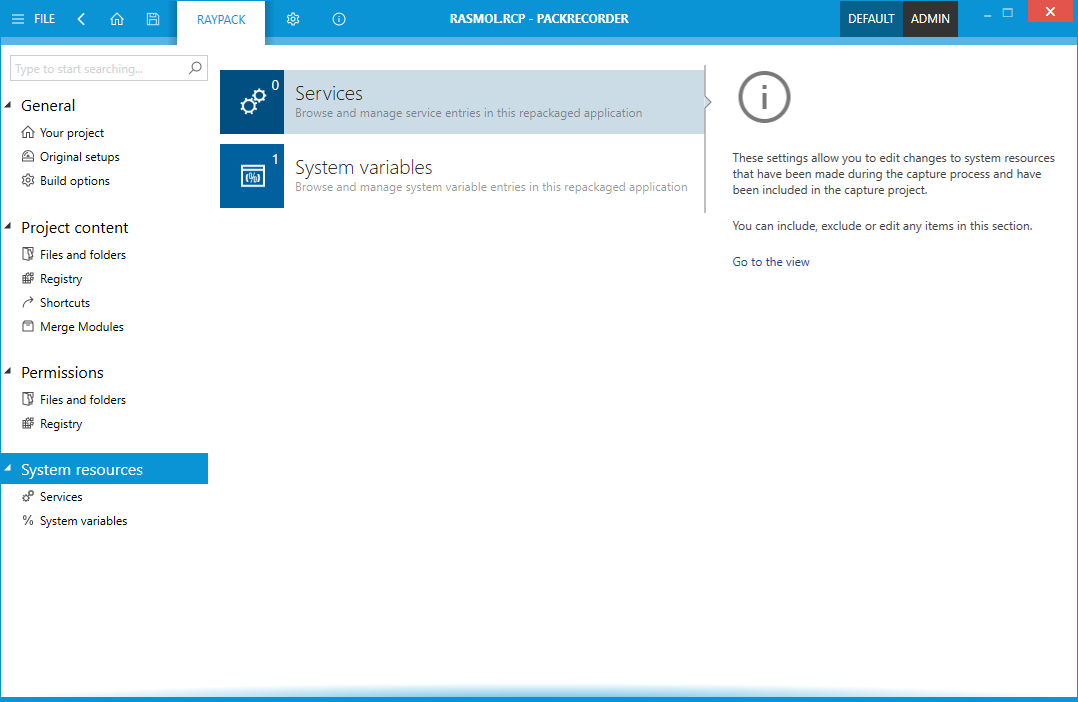Open the settings gear icon in header

[293, 19]
